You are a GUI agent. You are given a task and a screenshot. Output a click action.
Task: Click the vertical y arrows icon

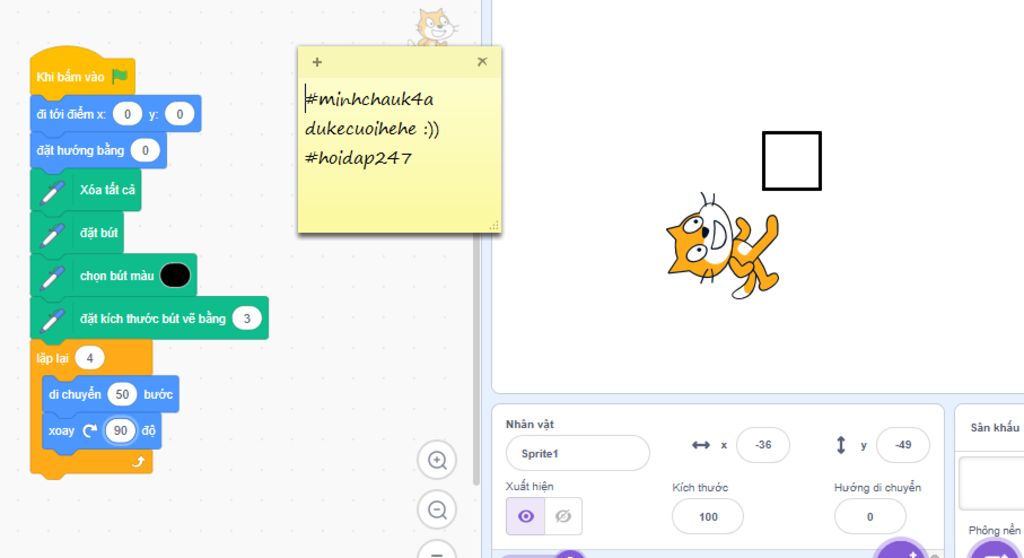841,445
